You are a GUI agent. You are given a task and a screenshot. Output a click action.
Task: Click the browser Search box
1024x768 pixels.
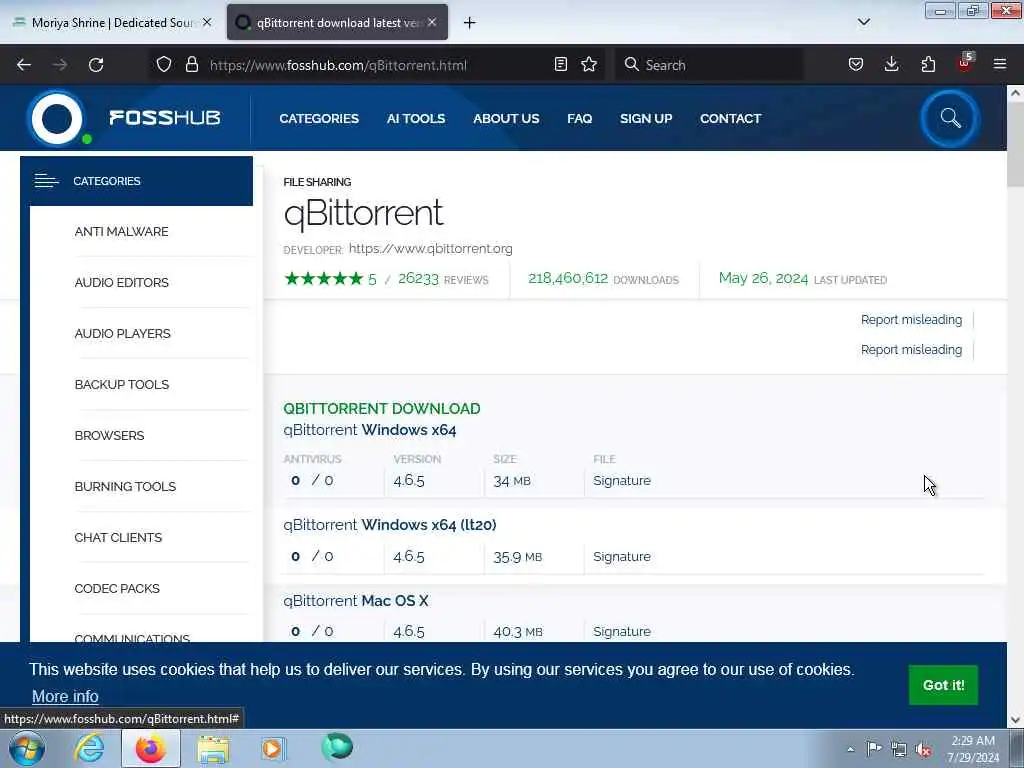[x=710, y=65]
